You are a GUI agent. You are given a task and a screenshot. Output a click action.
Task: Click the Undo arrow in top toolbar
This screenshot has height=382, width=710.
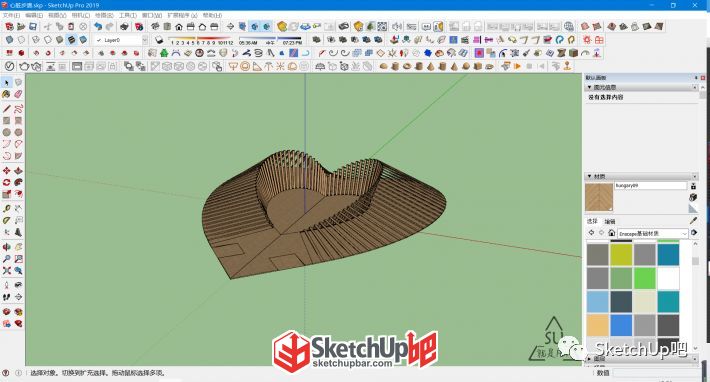tap(98, 27)
